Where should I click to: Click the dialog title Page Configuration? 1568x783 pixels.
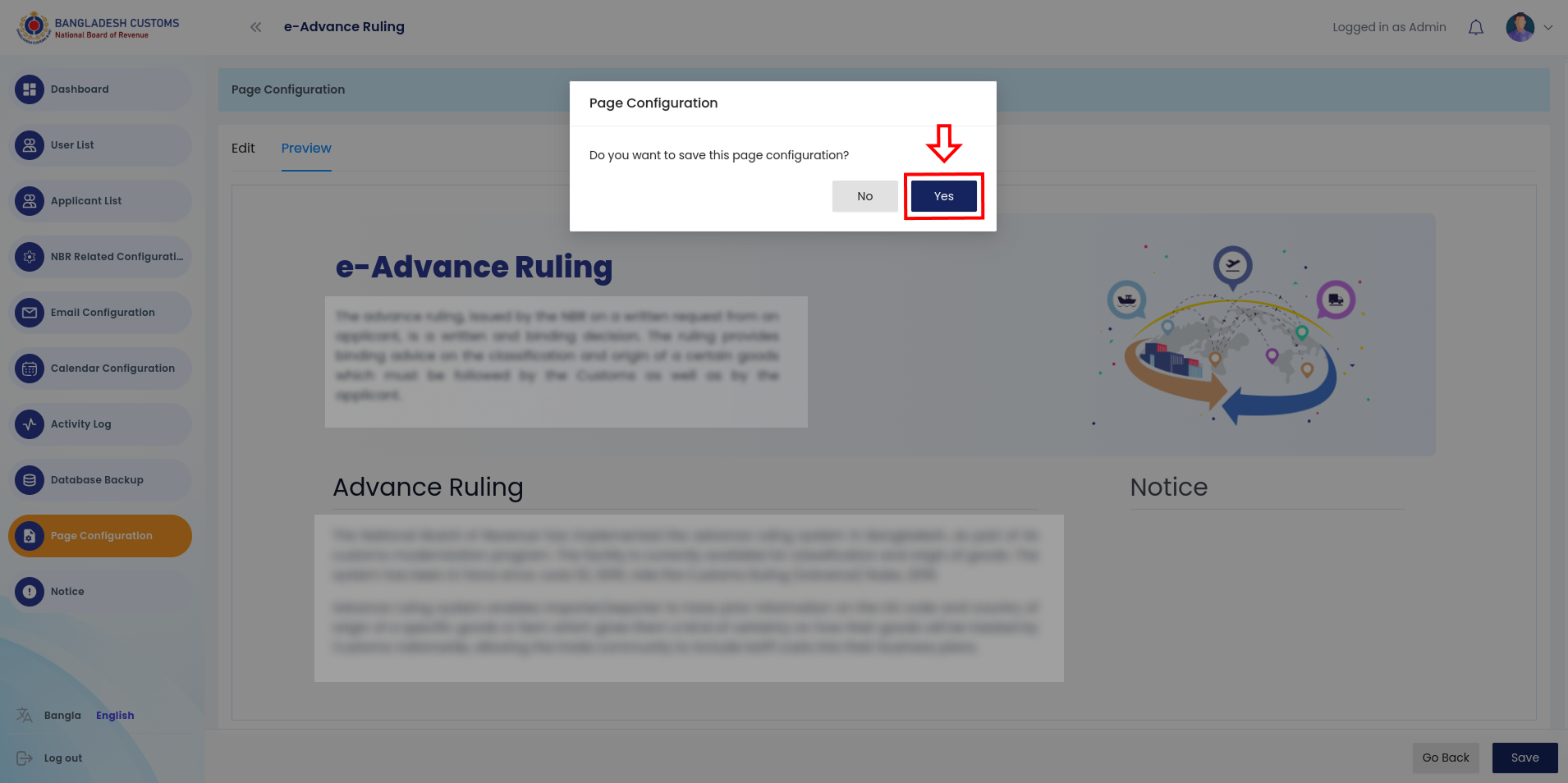click(x=653, y=103)
